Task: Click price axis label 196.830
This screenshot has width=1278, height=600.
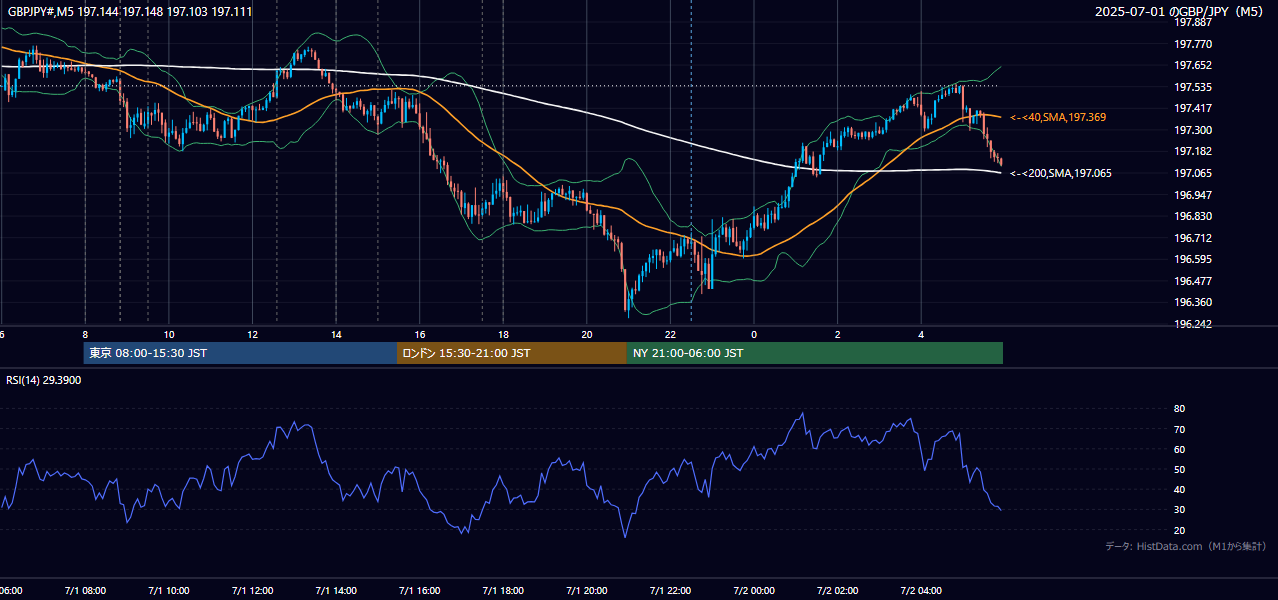Action: (x=1192, y=217)
